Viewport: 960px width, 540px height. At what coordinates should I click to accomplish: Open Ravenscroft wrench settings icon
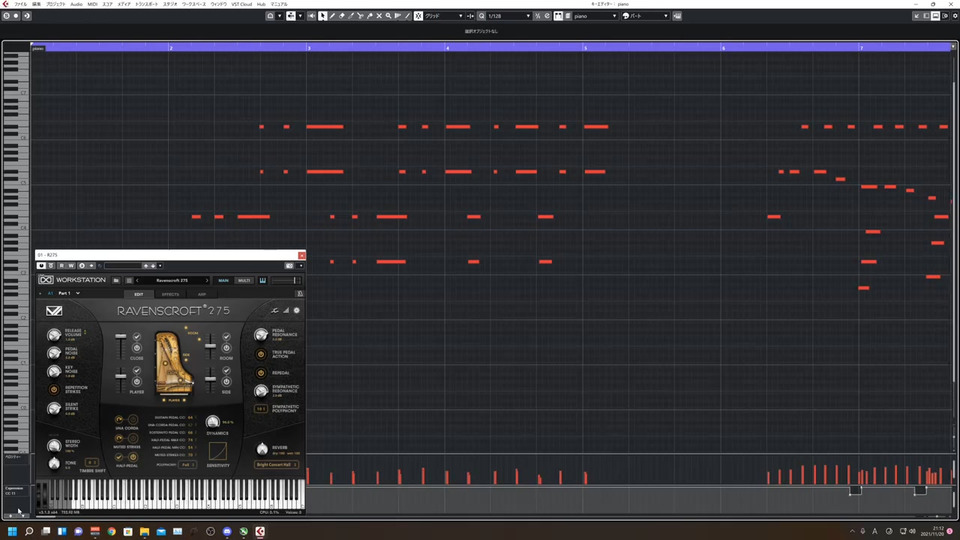(274, 310)
